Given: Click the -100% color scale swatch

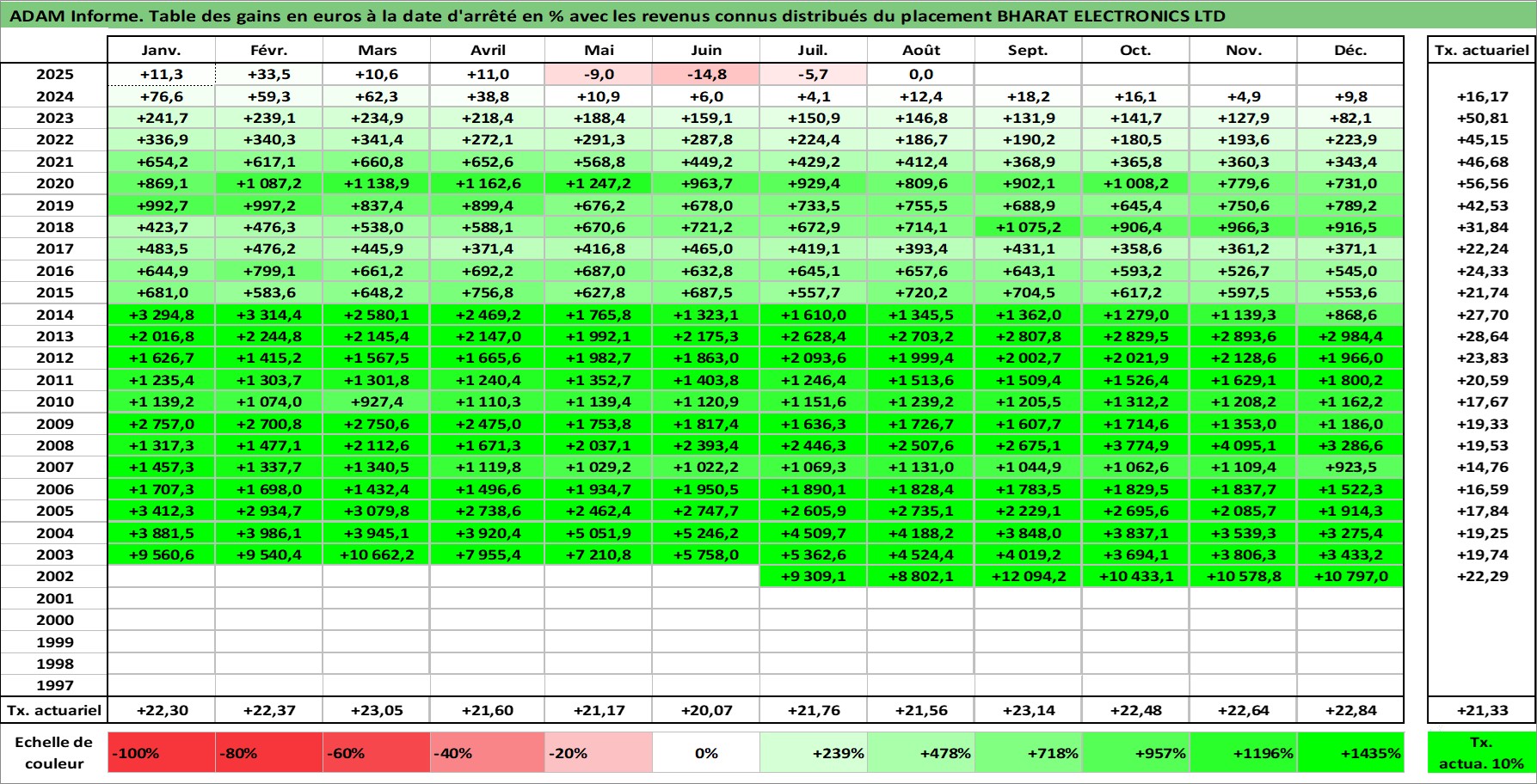Looking at the screenshot, I should coord(161,753).
